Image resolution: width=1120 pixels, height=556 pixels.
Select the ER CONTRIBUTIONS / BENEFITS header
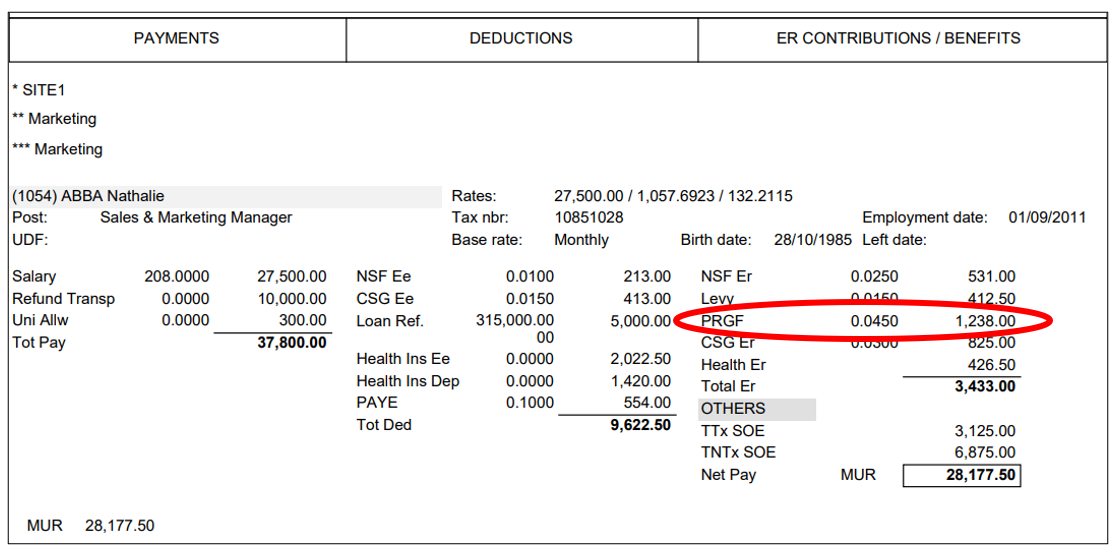coord(898,38)
